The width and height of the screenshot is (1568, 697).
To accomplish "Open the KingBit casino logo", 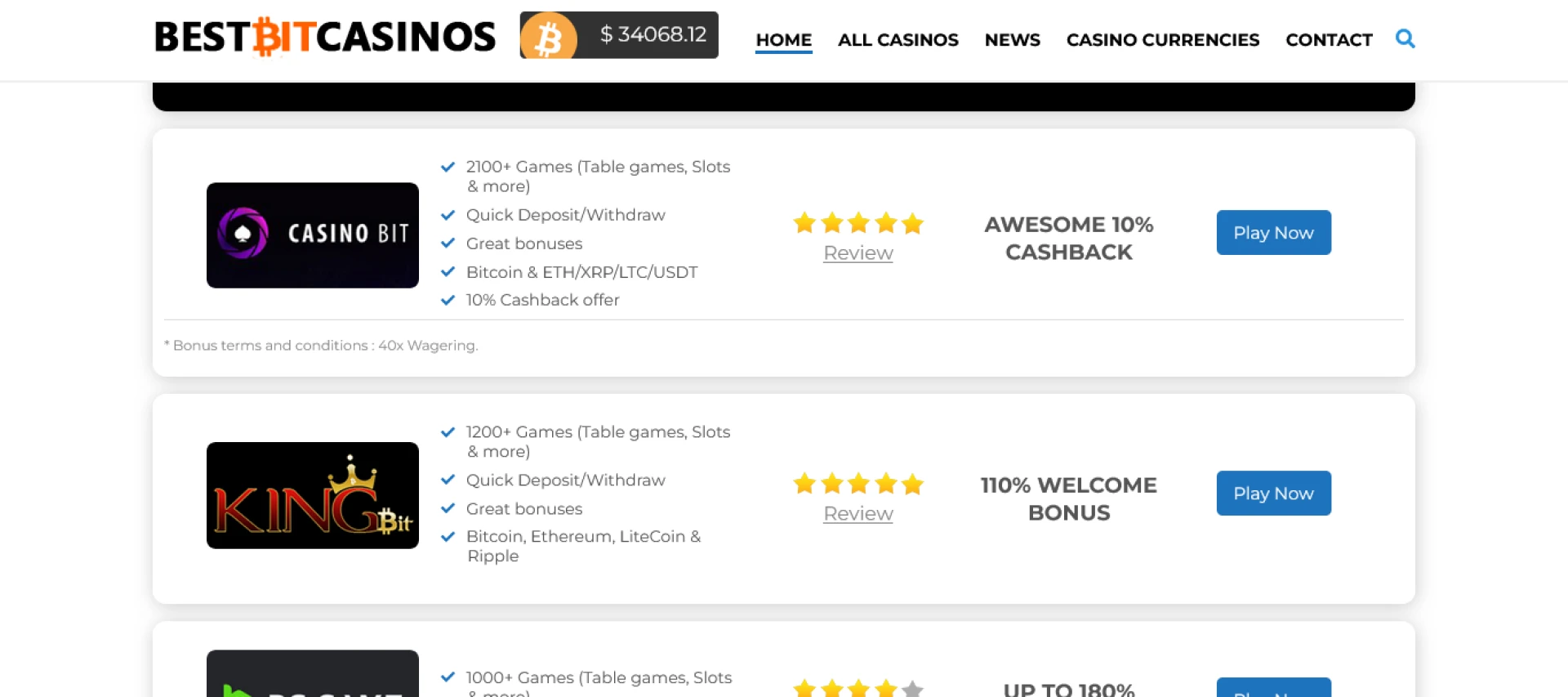I will click(x=312, y=495).
